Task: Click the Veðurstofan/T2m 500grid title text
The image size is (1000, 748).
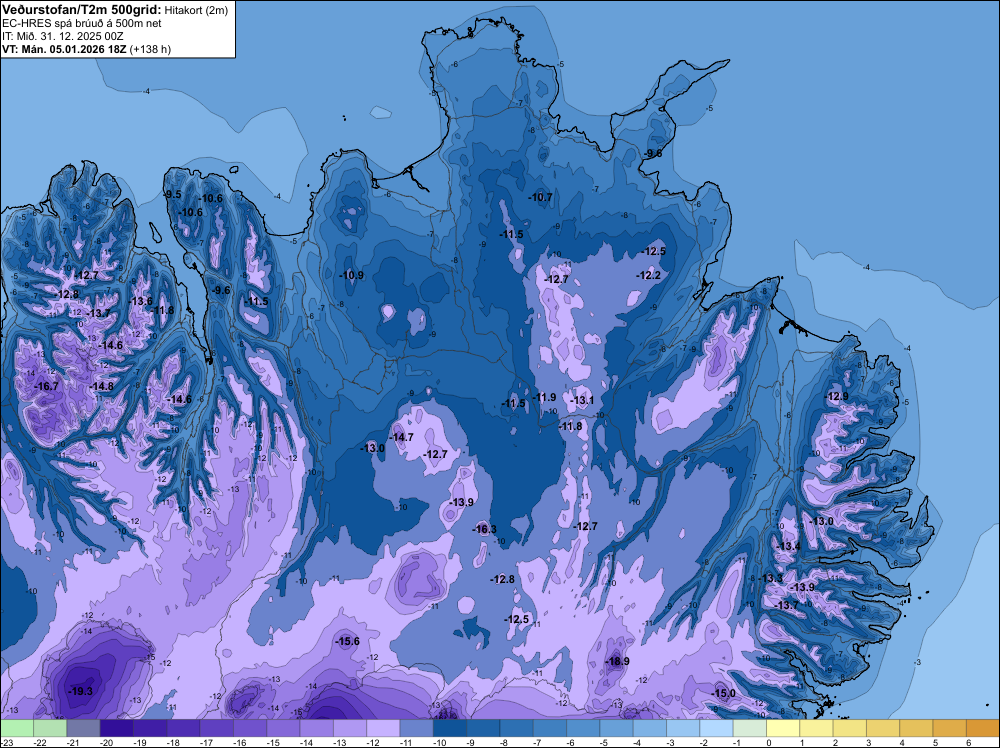Action: pos(82,10)
